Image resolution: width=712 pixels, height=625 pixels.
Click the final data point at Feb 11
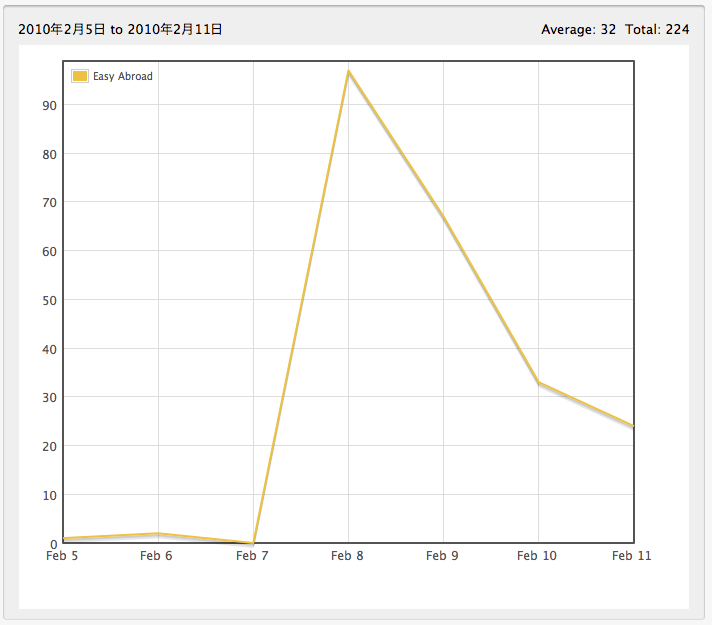tap(632, 426)
